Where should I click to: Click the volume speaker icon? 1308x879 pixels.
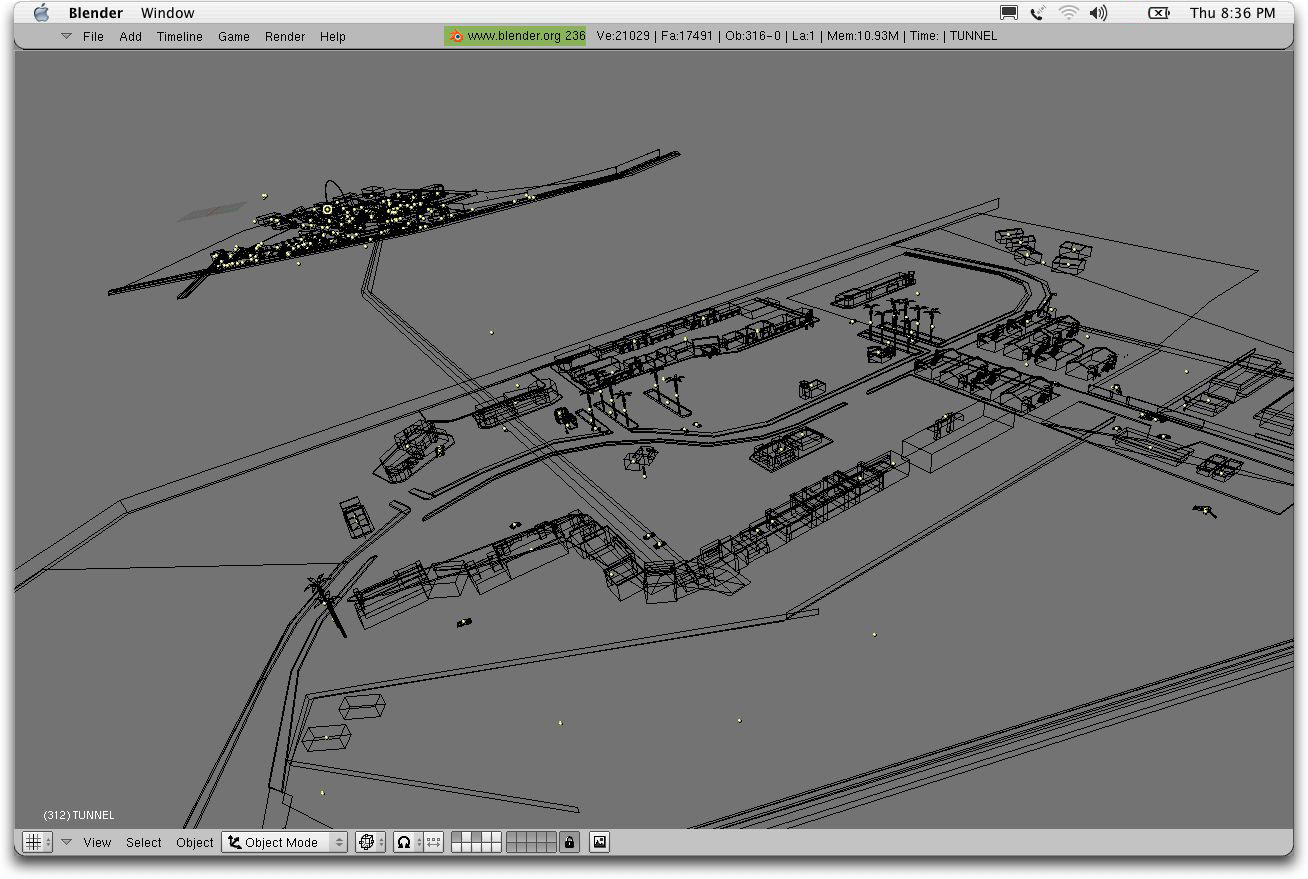click(x=1098, y=13)
